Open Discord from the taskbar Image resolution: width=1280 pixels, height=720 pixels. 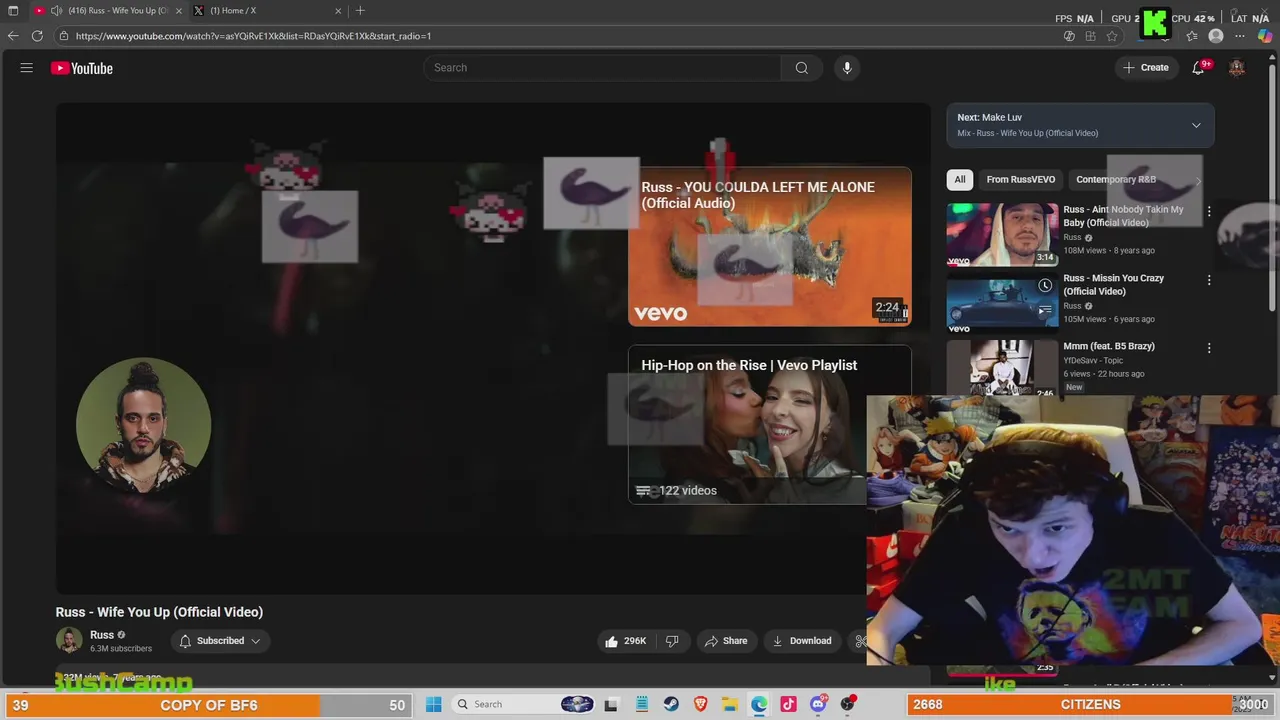818,704
